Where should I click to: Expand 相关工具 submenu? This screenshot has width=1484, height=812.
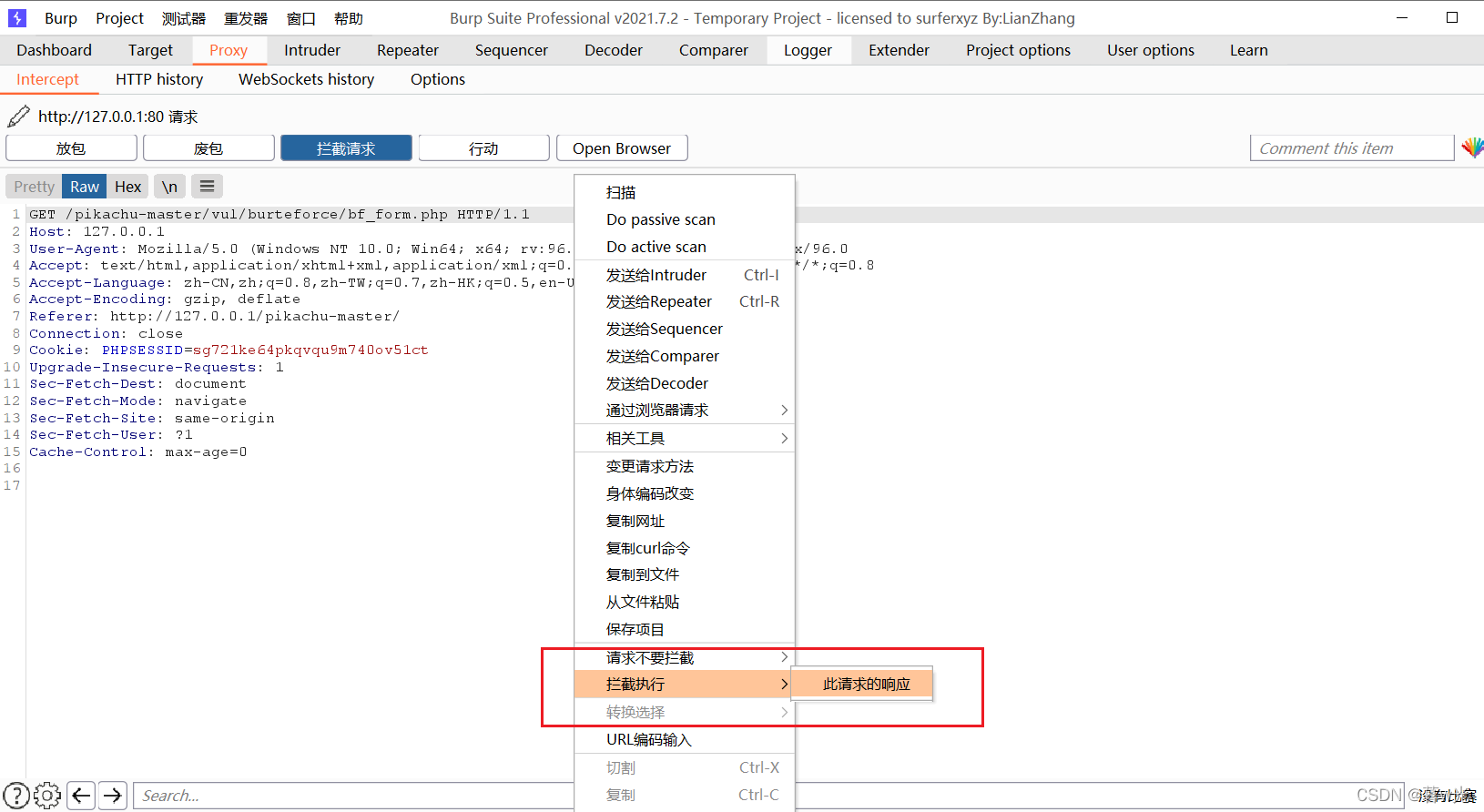pos(685,439)
